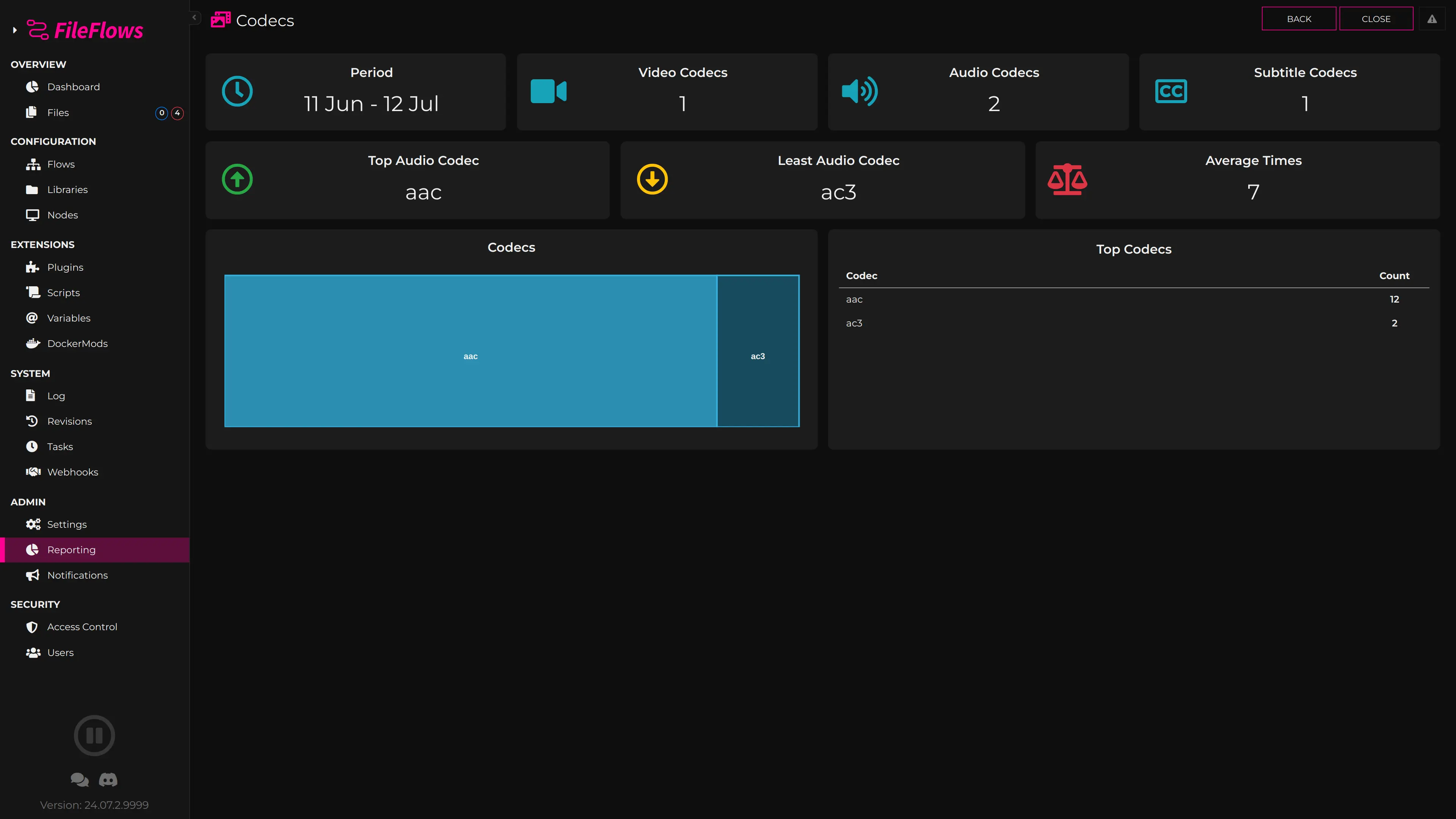Open the forum chat bubbles icon
Screen dimensions: 1456x819
pos(80,780)
